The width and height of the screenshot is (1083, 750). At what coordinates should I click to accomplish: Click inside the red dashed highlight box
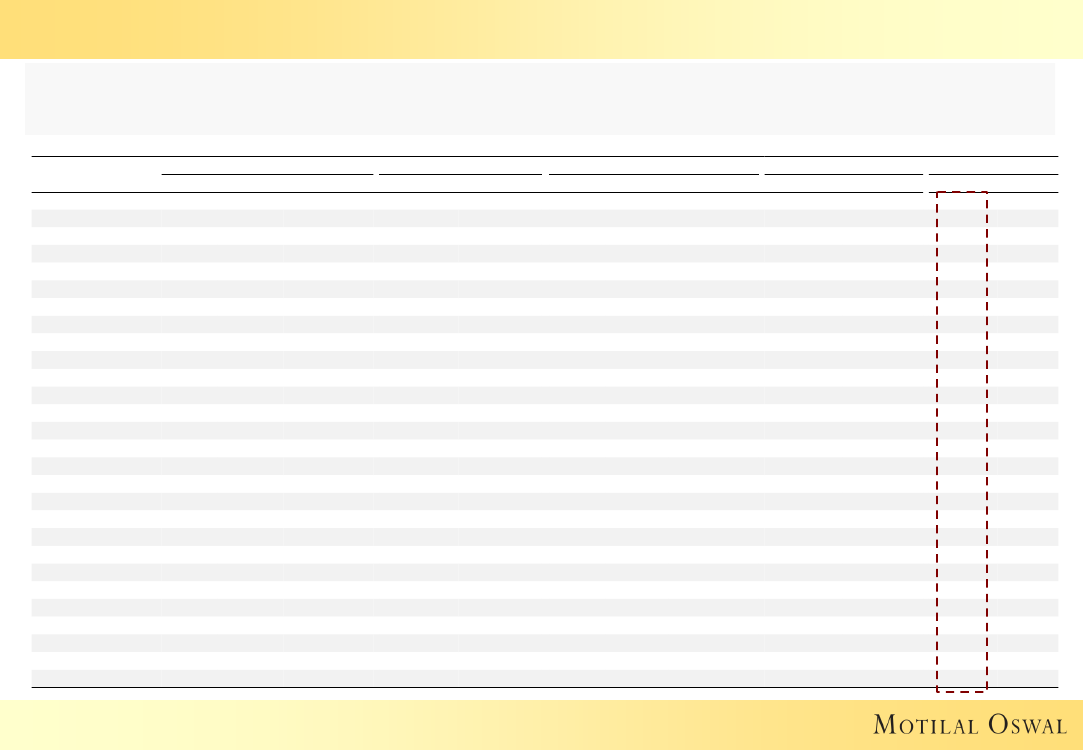(x=962, y=440)
